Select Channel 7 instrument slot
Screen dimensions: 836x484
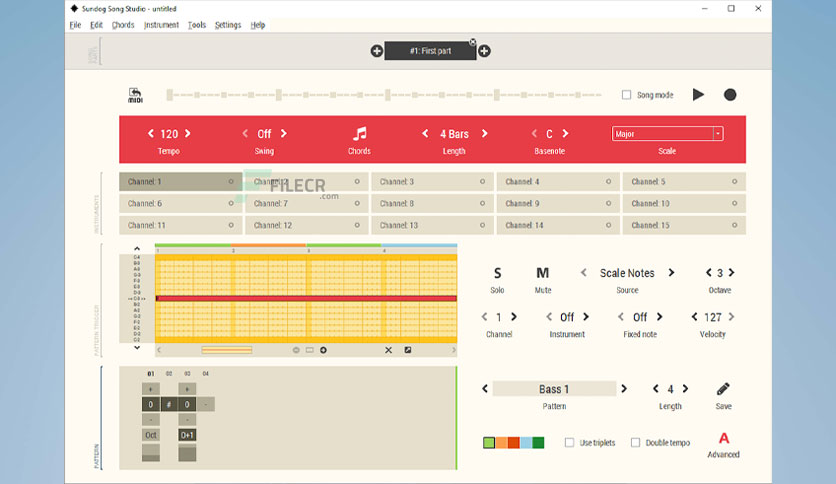(307, 204)
